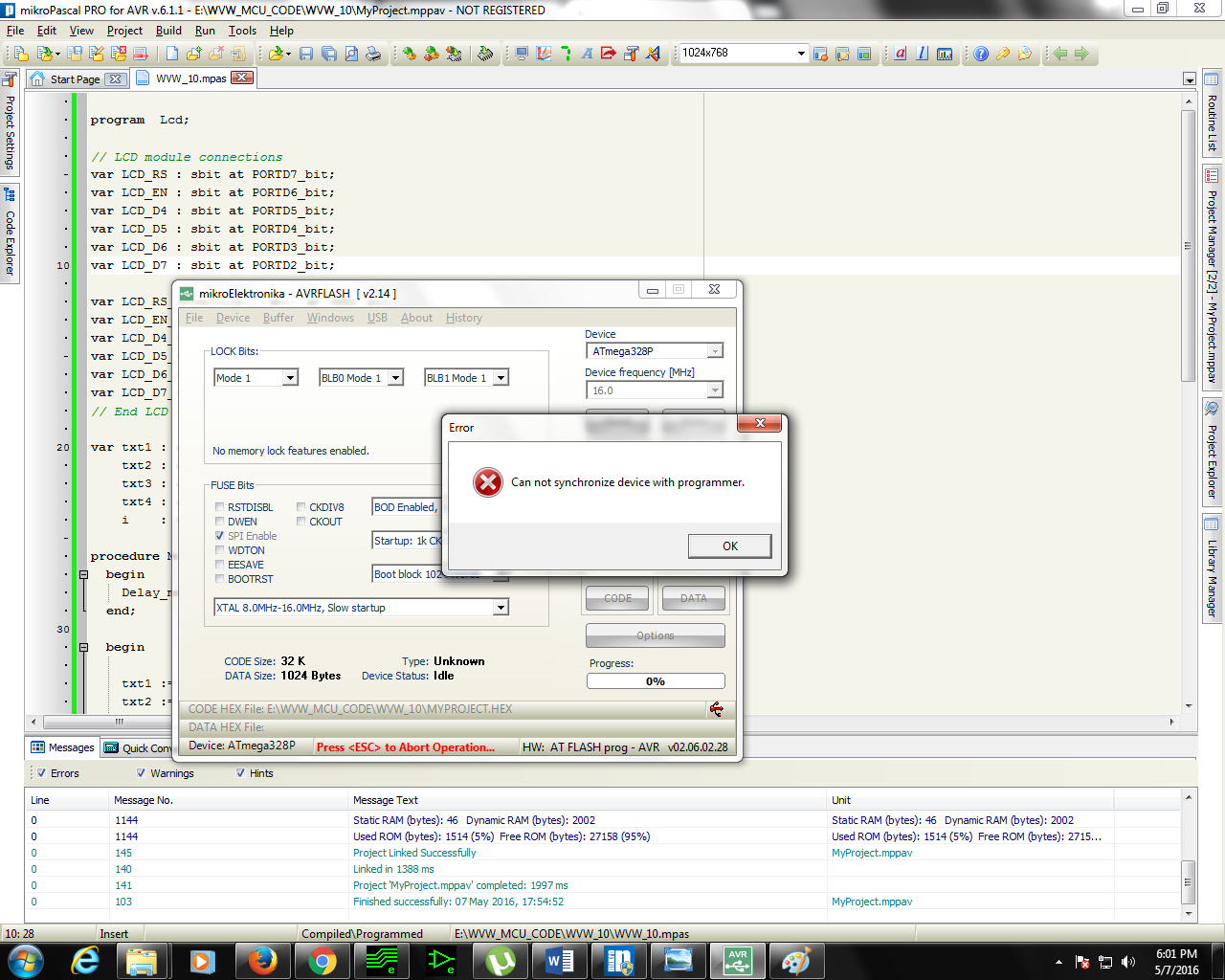Screen dimensions: 1225x980
Task: Open Firefox from the taskbar
Action: tap(262, 960)
